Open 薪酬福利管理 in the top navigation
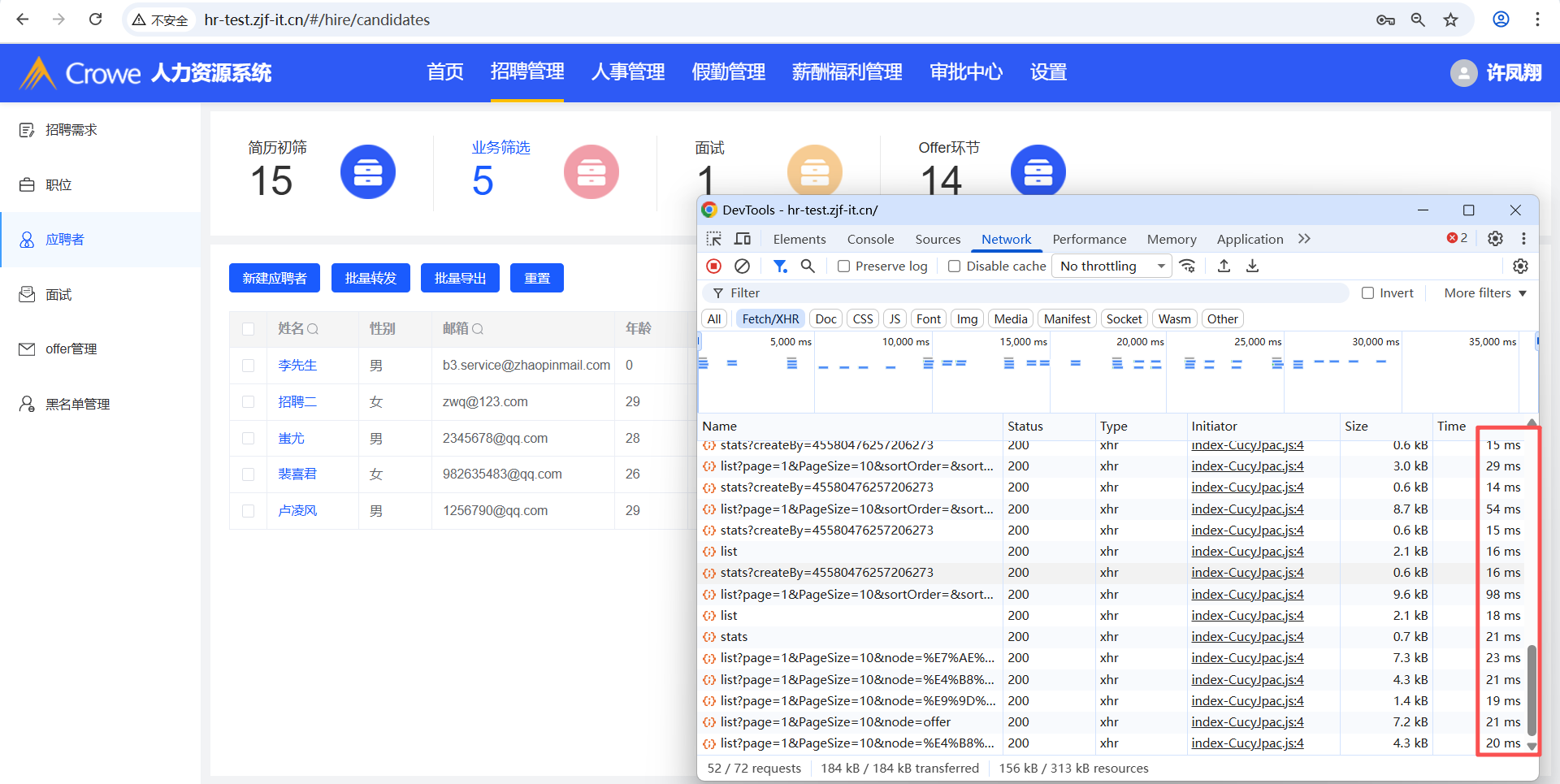Screen dimensions: 1560x784 (x=847, y=72)
